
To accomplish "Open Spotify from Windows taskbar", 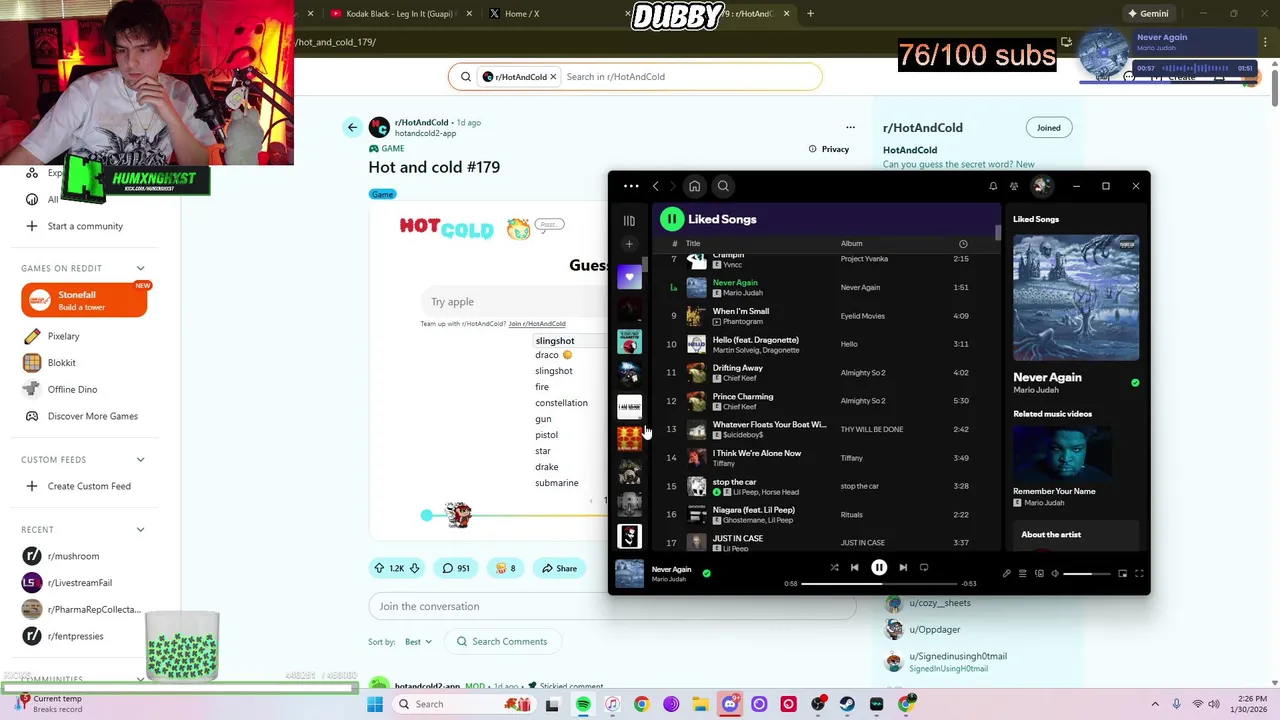I will (x=583, y=704).
